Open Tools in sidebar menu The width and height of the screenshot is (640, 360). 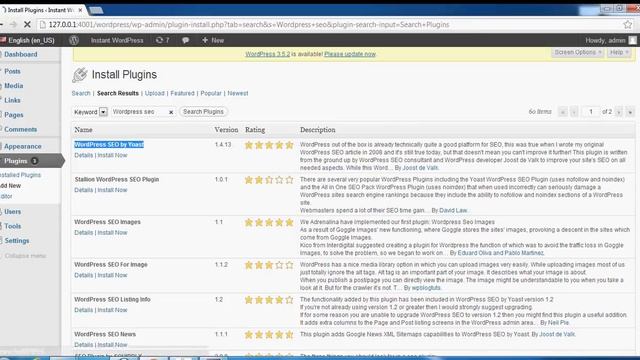tap(13, 226)
